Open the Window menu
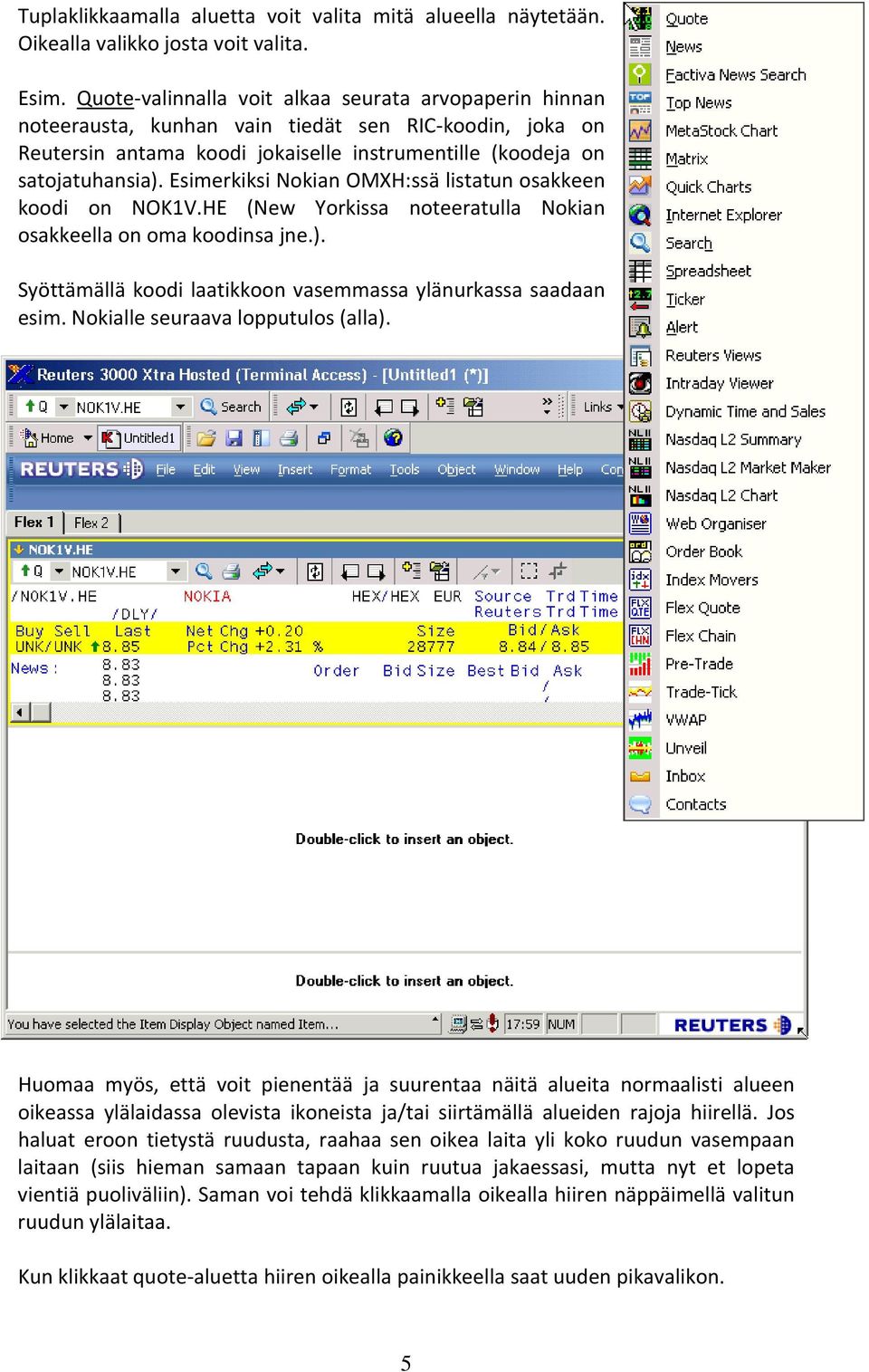 [517, 469]
